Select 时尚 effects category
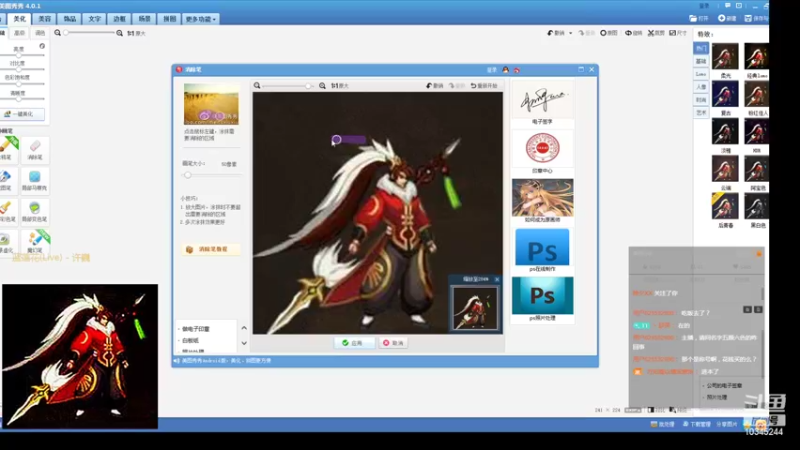Image resolution: width=800 pixels, height=450 pixels. click(701, 100)
